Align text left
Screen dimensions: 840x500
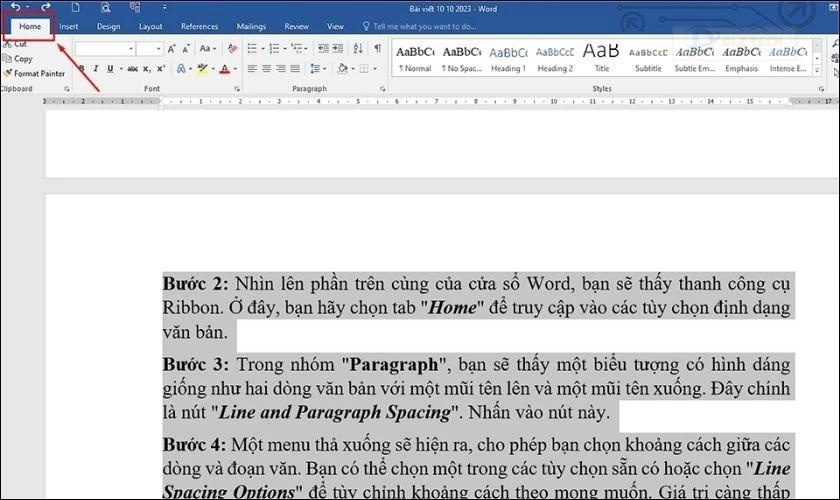click(252, 69)
